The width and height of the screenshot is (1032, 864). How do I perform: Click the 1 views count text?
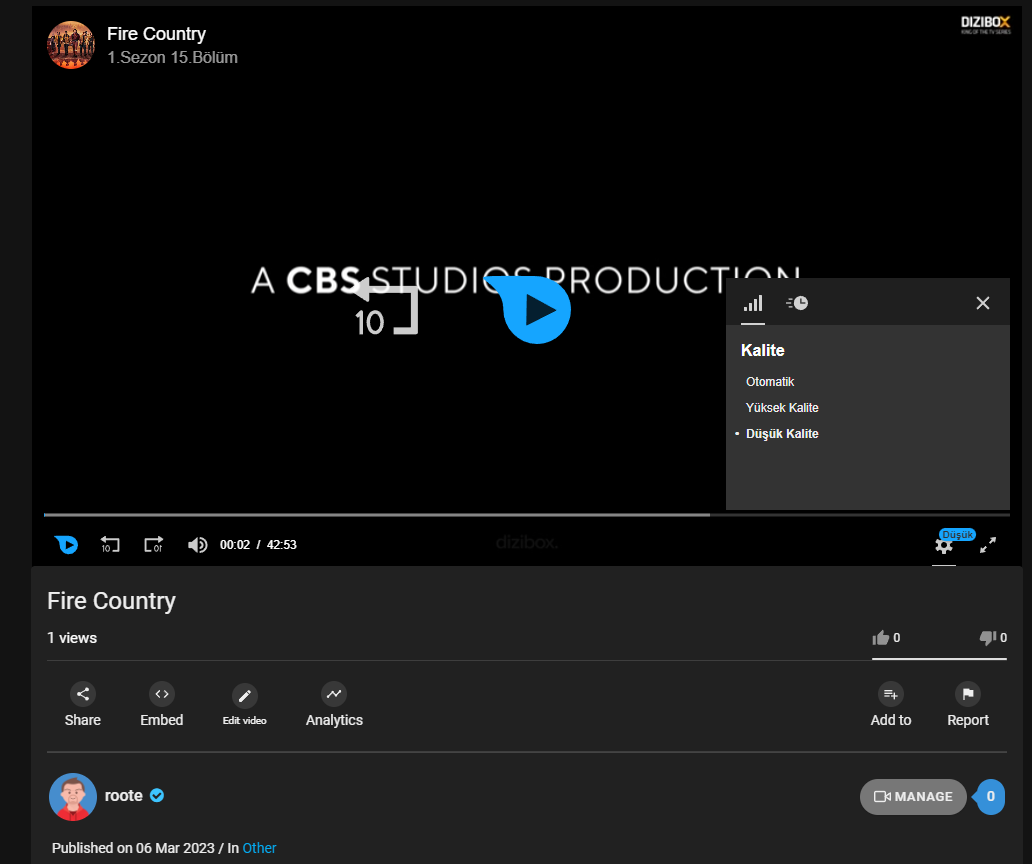point(72,638)
